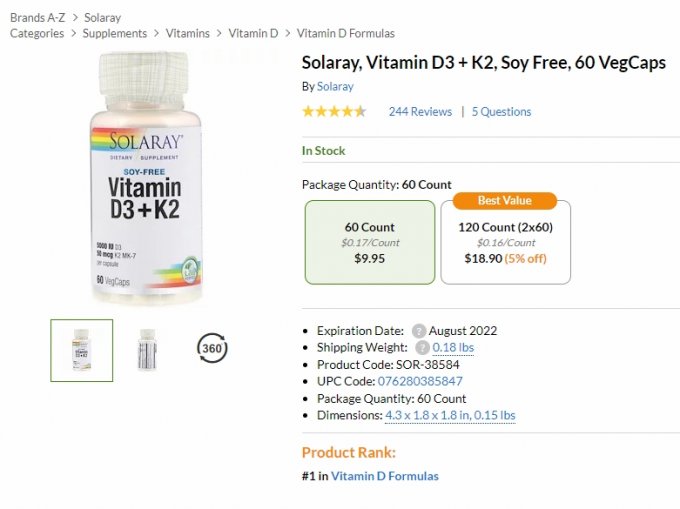This screenshot has width=680, height=509.
Task: View the 5 Questions link
Action: (501, 112)
